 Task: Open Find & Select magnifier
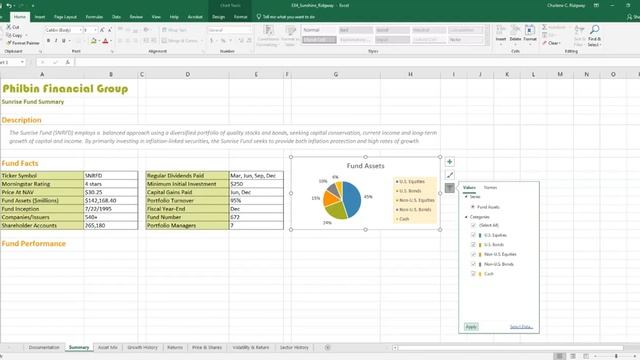click(x=594, y=36)
